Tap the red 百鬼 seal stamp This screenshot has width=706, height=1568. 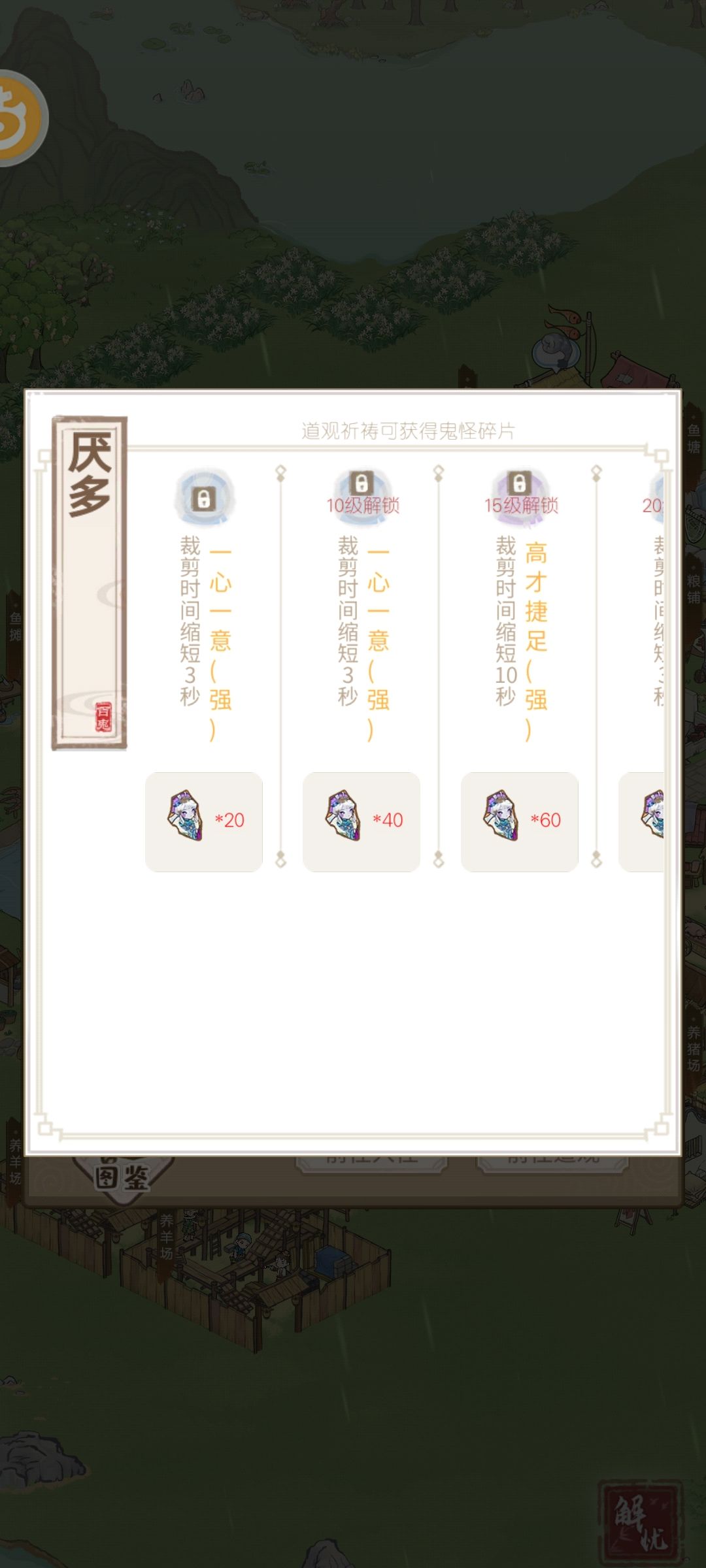[103, 717]
